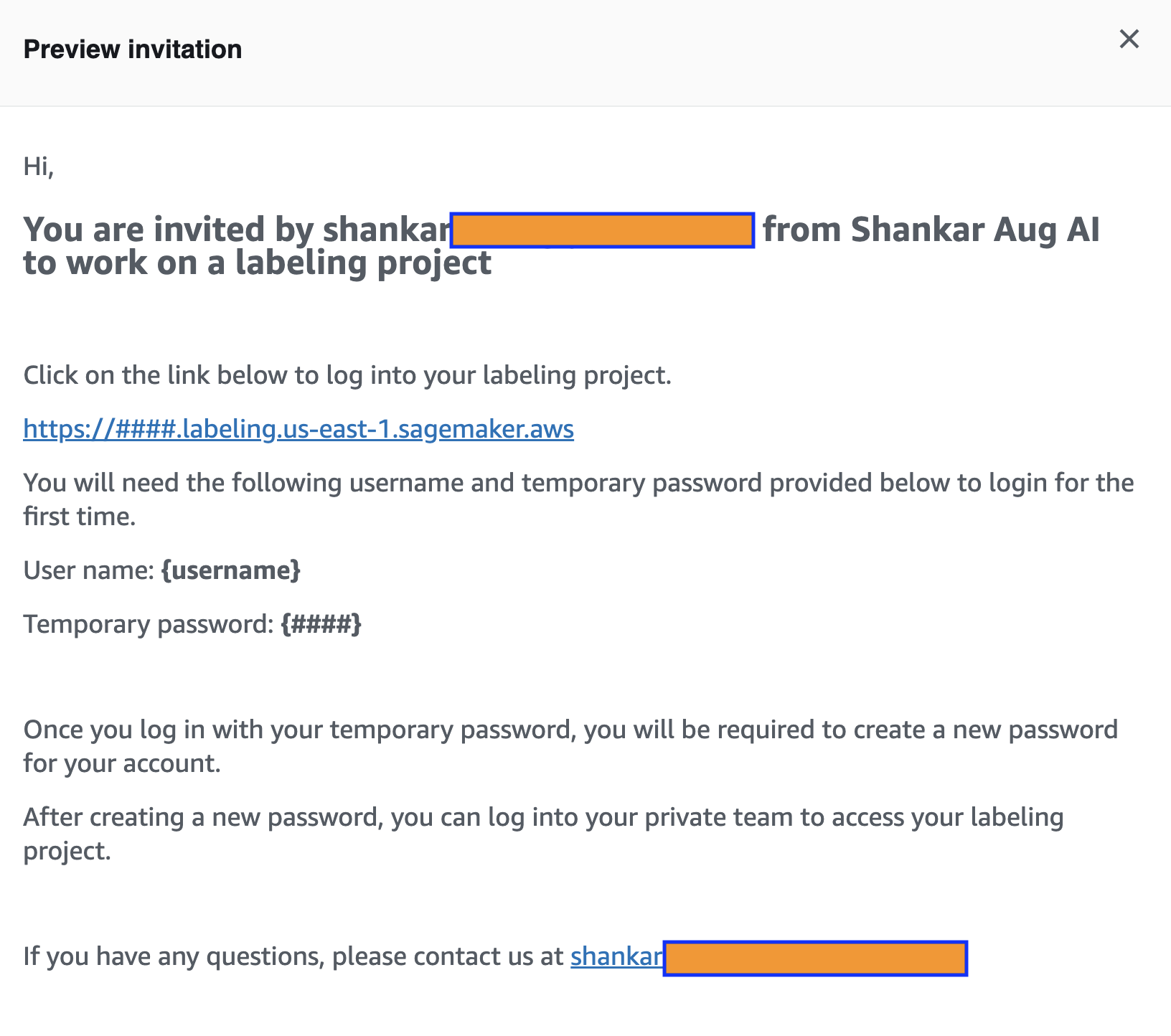Viewport: 1171px width, 1036px height.
Task: Click the 'User name:' label
Action: pos(89,570)
